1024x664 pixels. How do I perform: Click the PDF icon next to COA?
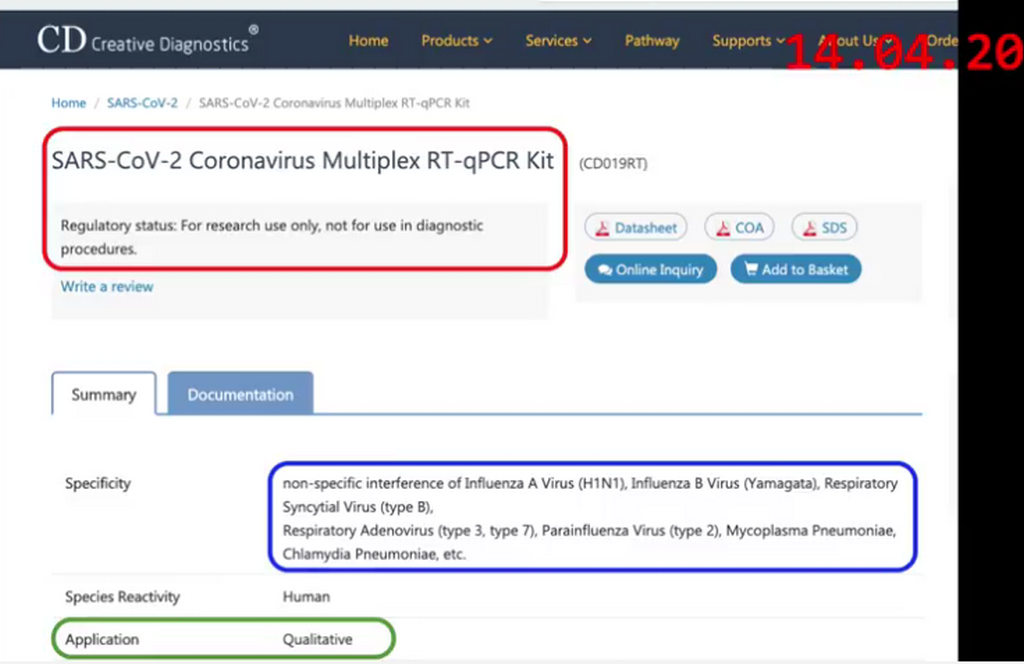[722, 228]
